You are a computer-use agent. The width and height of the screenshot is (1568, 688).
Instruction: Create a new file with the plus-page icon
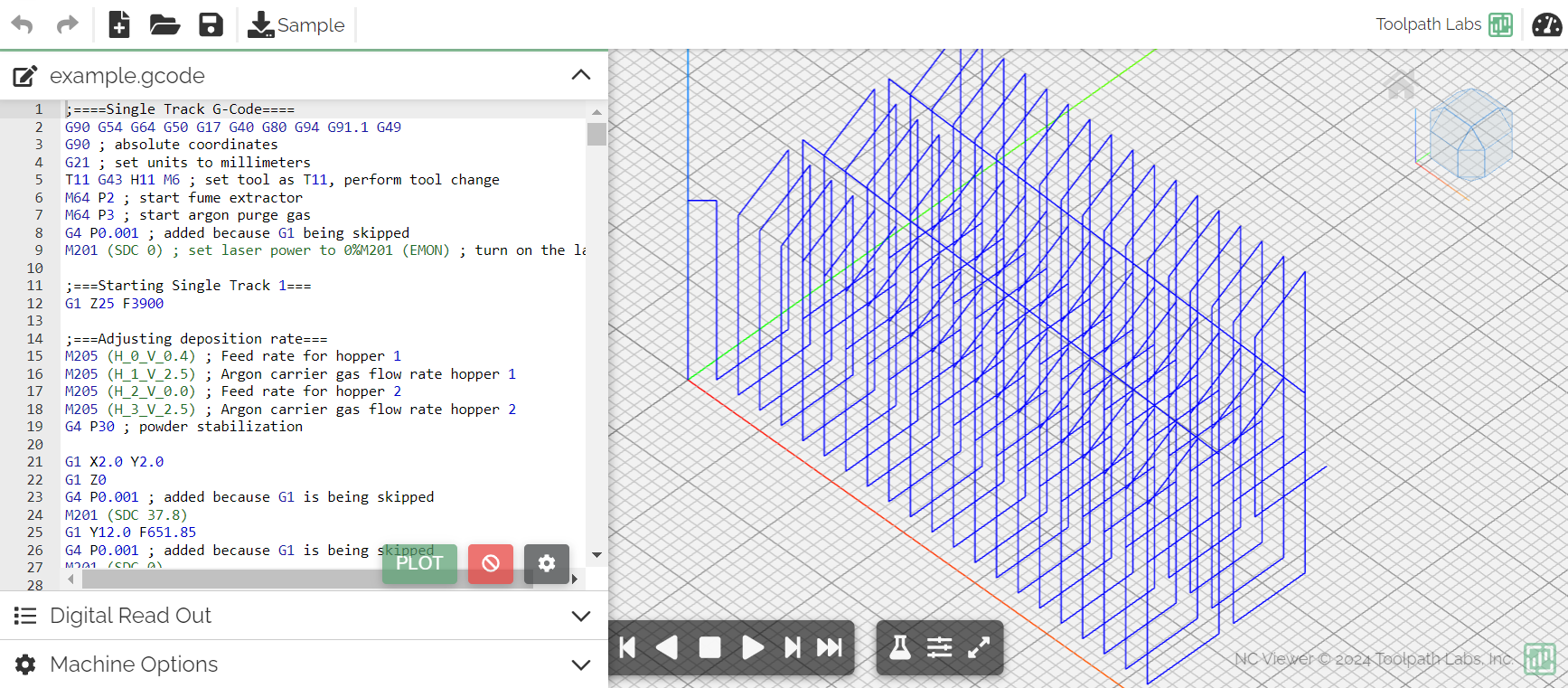[119, 24]
